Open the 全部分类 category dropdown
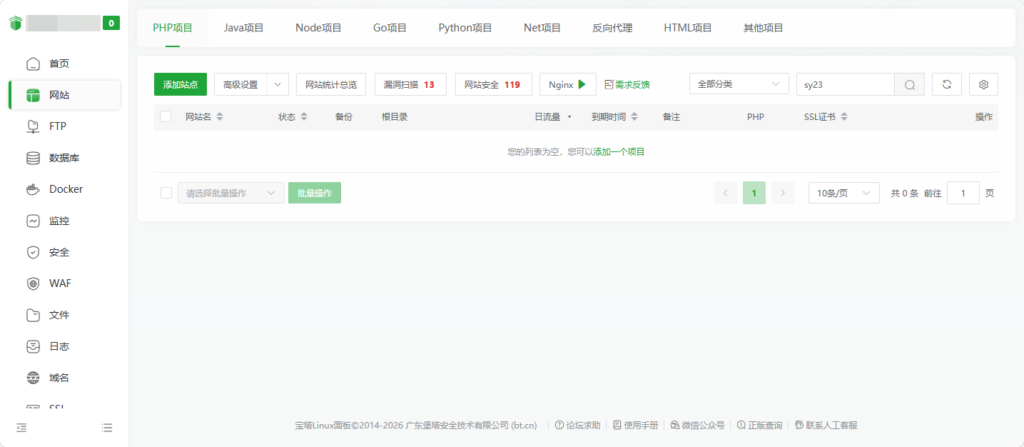This screenshot has height=447, width=1024. tap(739, 84)
